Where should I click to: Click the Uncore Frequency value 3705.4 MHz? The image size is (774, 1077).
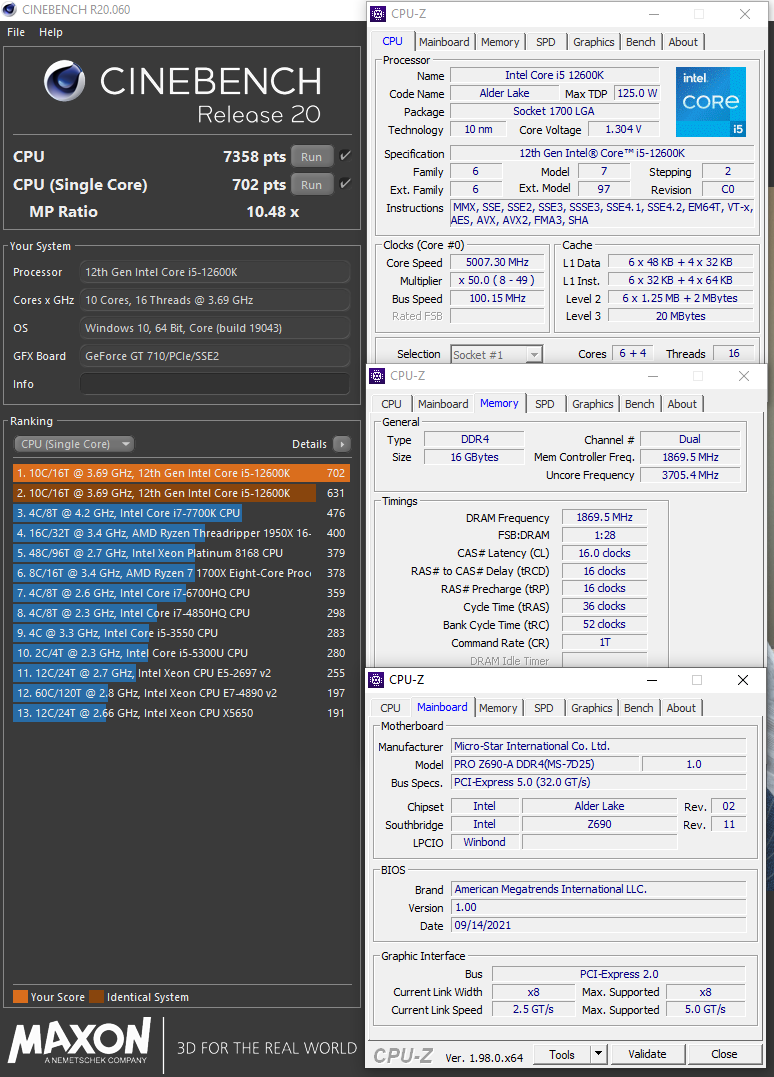coord(690,475)
